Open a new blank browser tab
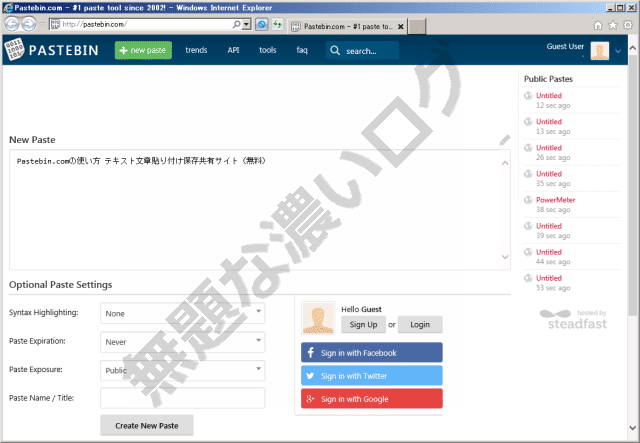 417,27
